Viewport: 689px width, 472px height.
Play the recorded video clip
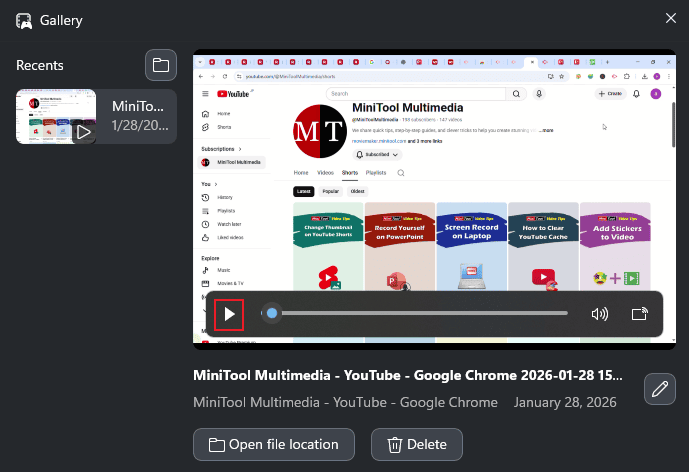click(x=229, y=314)
